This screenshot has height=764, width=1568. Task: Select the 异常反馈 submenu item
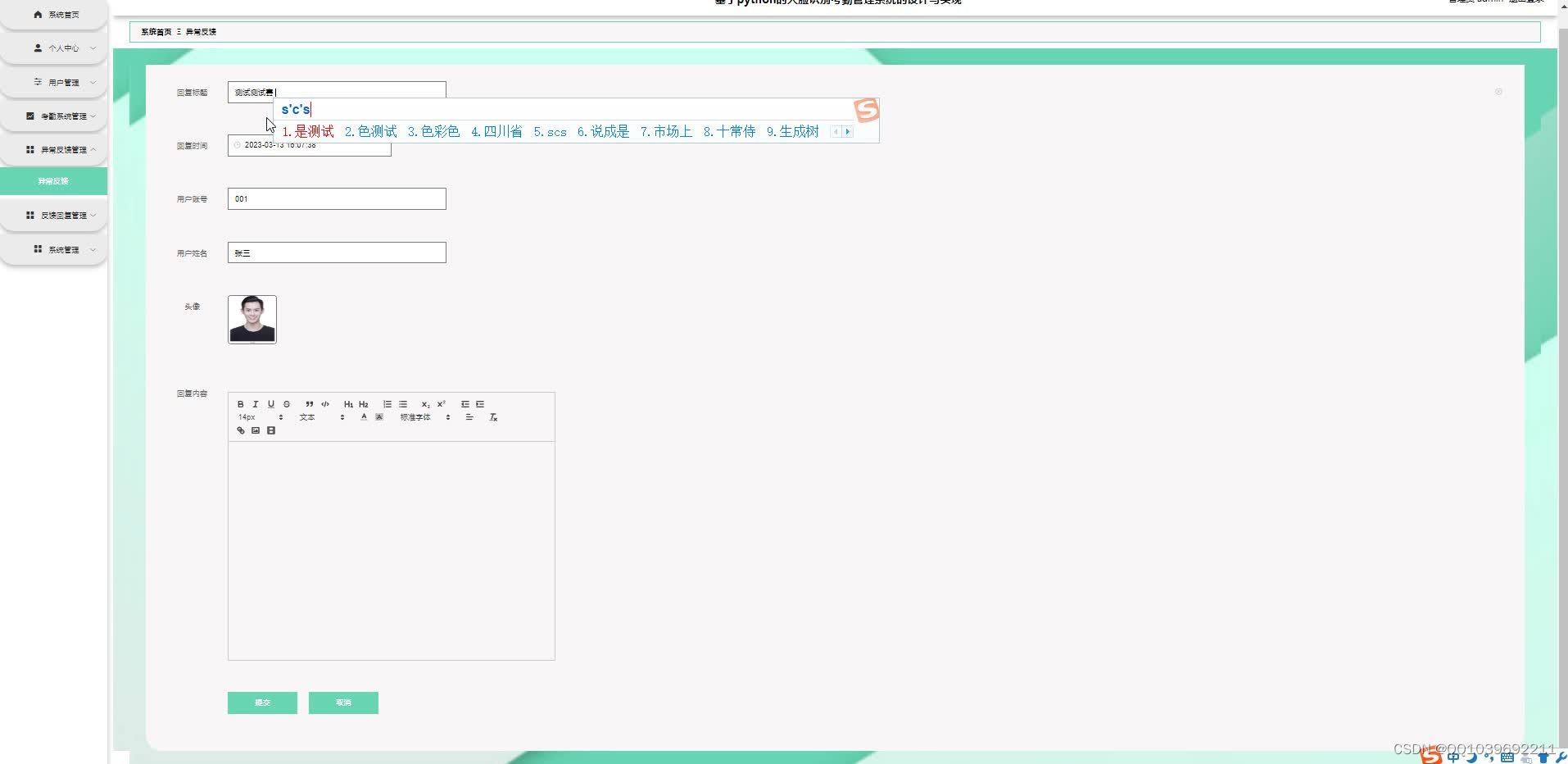[54, 181]
